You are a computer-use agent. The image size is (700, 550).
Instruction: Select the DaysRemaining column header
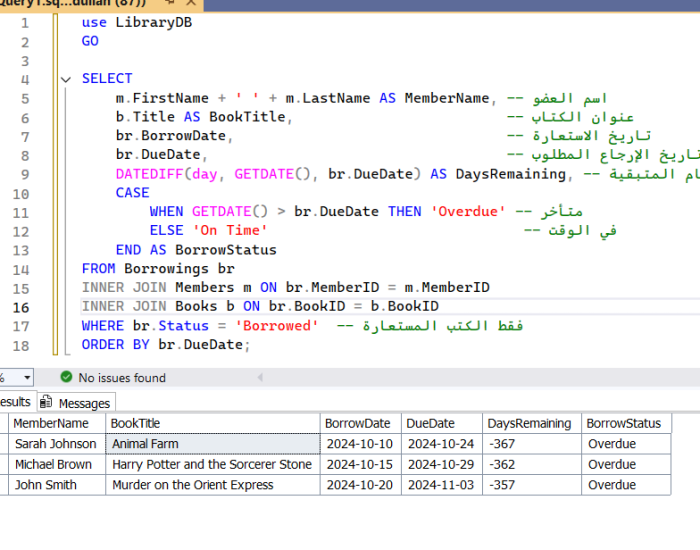[529, 423]
